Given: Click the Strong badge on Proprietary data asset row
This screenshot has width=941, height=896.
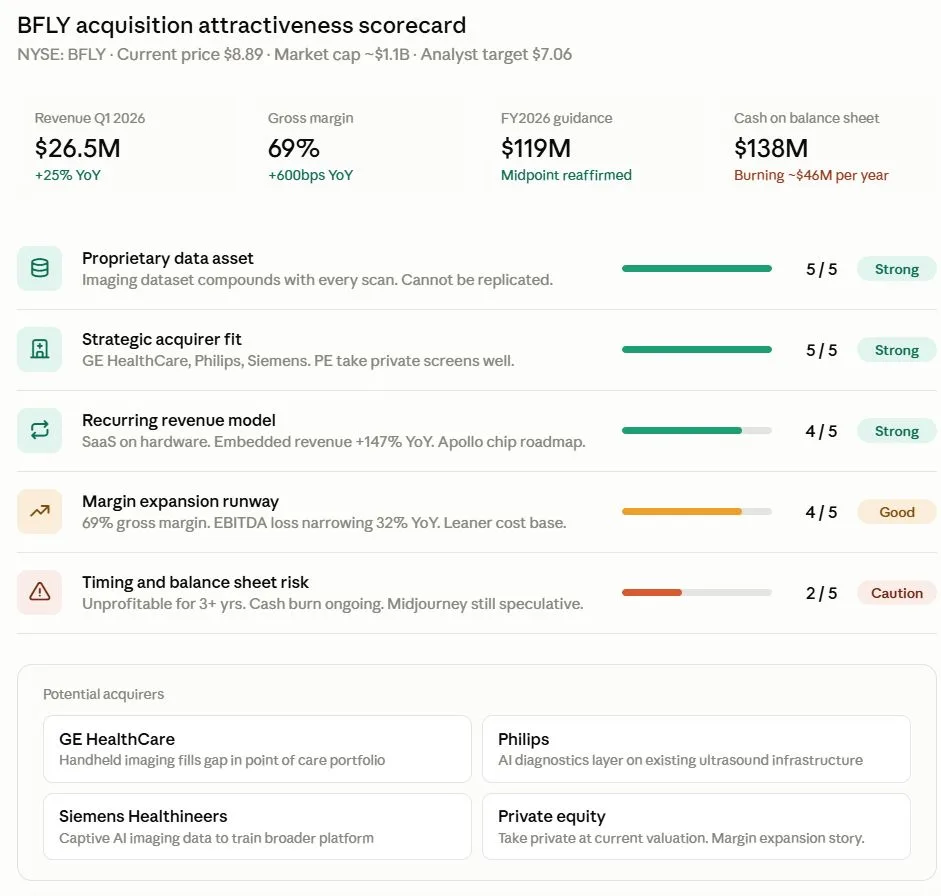Looking at the screenshot, I should click(x=897, y=269).
